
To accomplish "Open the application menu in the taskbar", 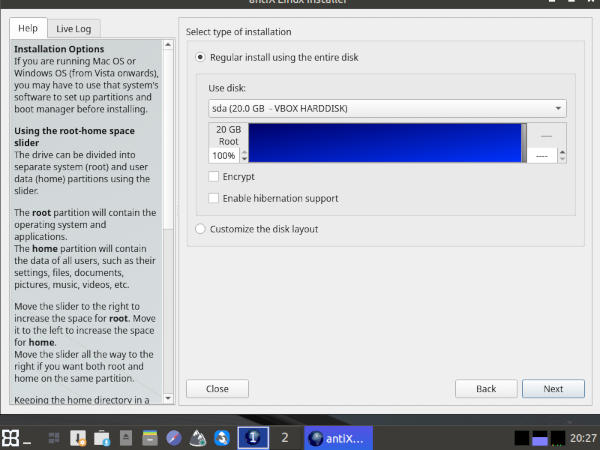I will (x=12, y=437).
